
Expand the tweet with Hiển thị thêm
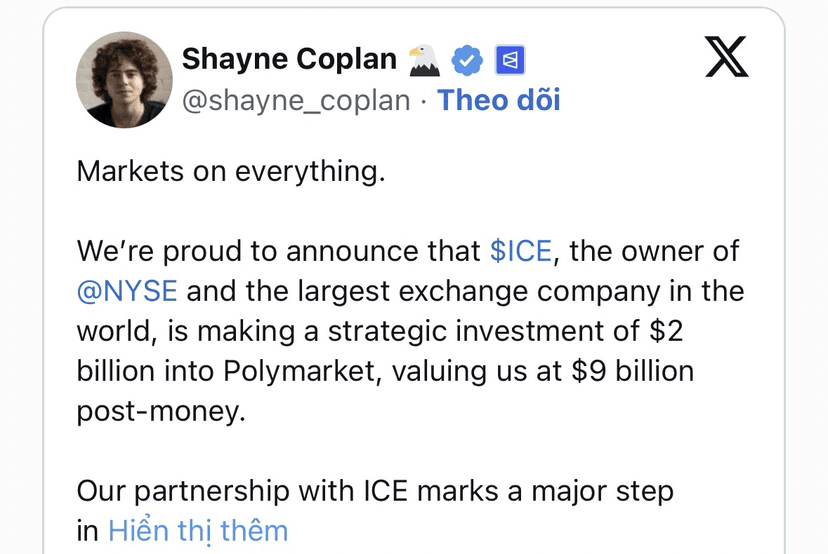pyautogui.click(x=198, y=531)
